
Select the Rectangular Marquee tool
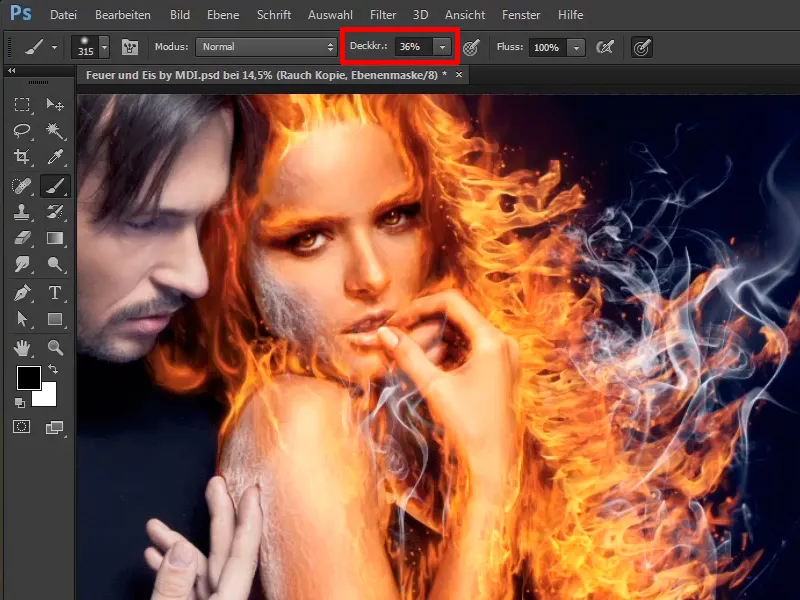click(x=22, y=105)
